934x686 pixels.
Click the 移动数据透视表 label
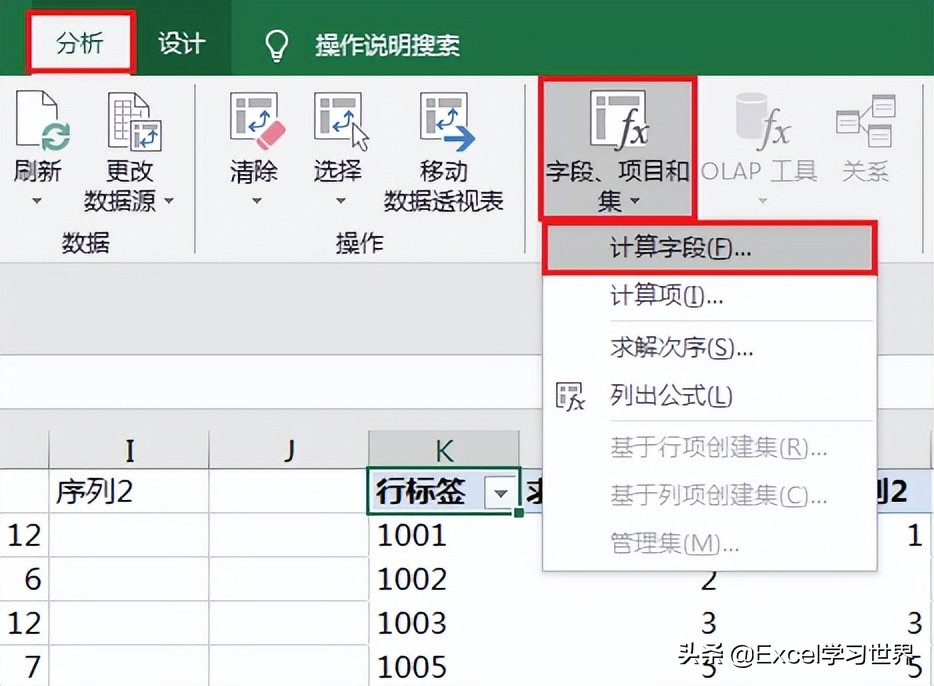pyautogui.click(x=444, y=186)
